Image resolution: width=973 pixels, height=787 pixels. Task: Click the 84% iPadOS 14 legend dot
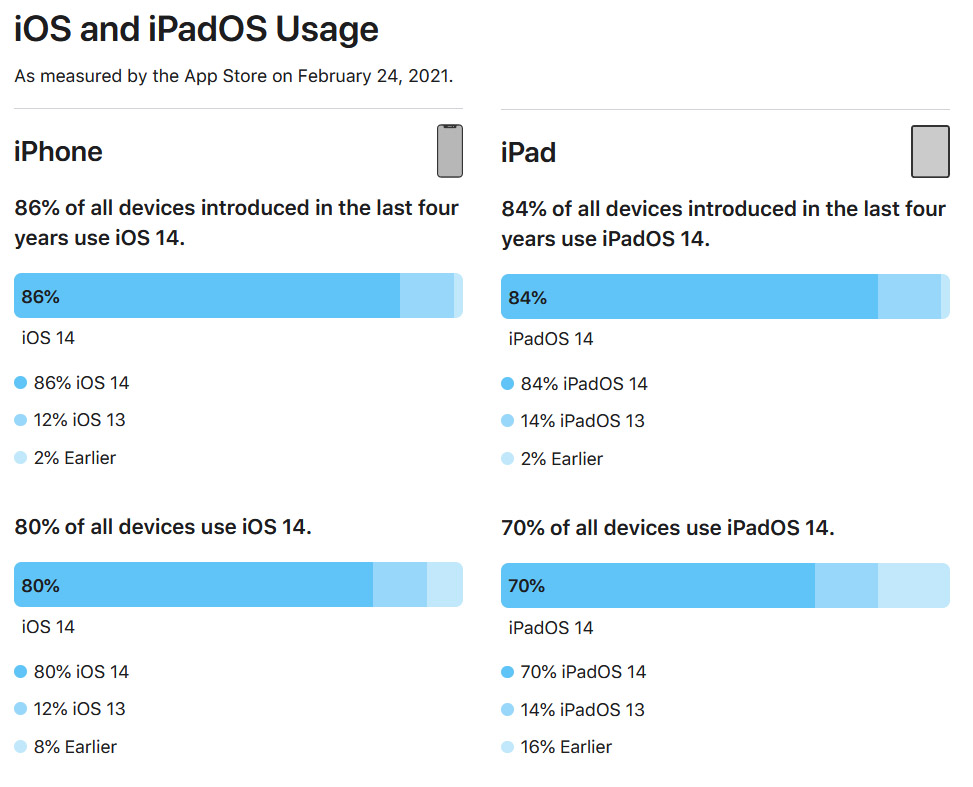click(508, 384)
